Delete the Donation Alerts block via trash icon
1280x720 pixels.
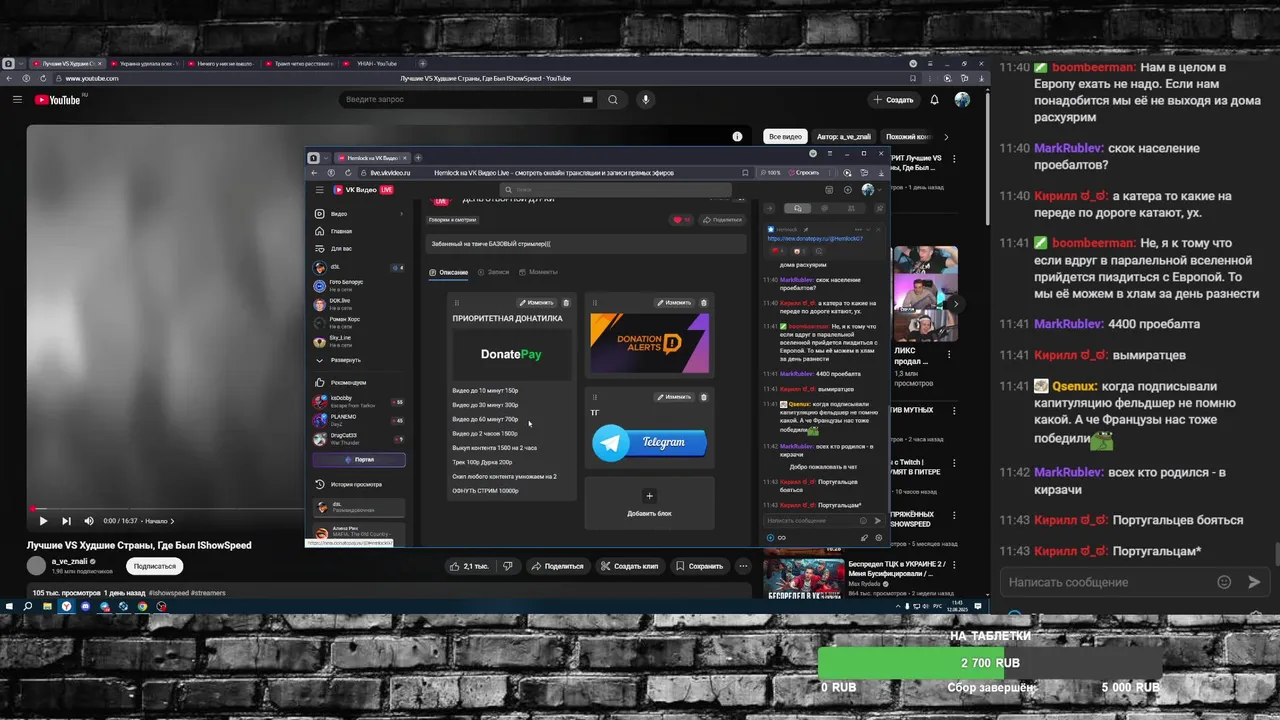click(x=703, y=302)
